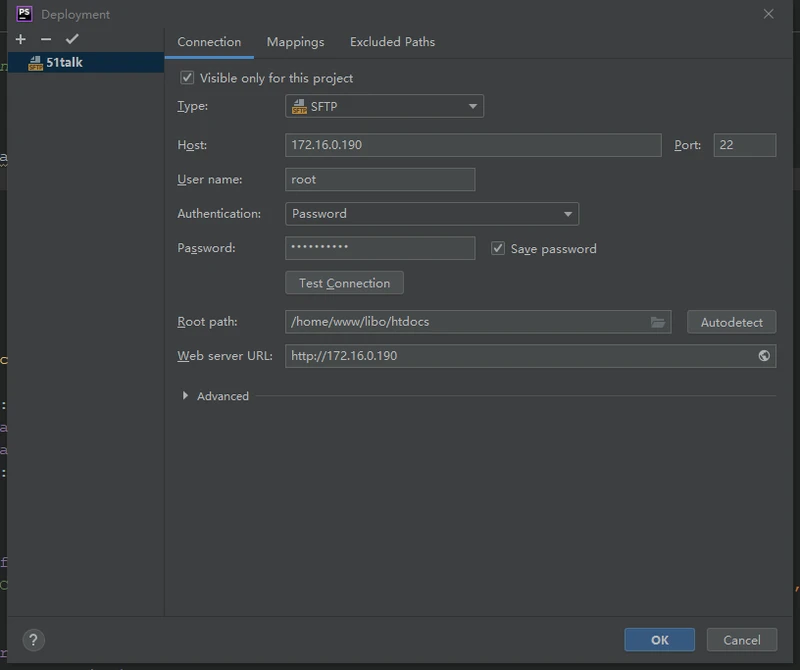Open help with question mark icon
The height and width of the screenshot is (670, 800).
click(34, 640)
